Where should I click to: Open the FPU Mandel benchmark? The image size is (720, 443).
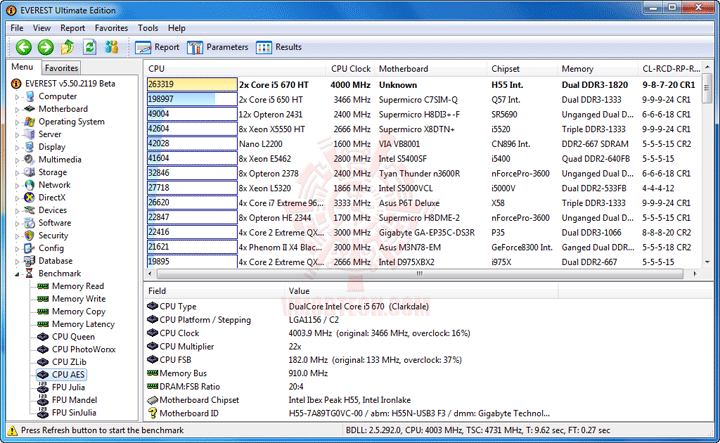coord(68,400)
